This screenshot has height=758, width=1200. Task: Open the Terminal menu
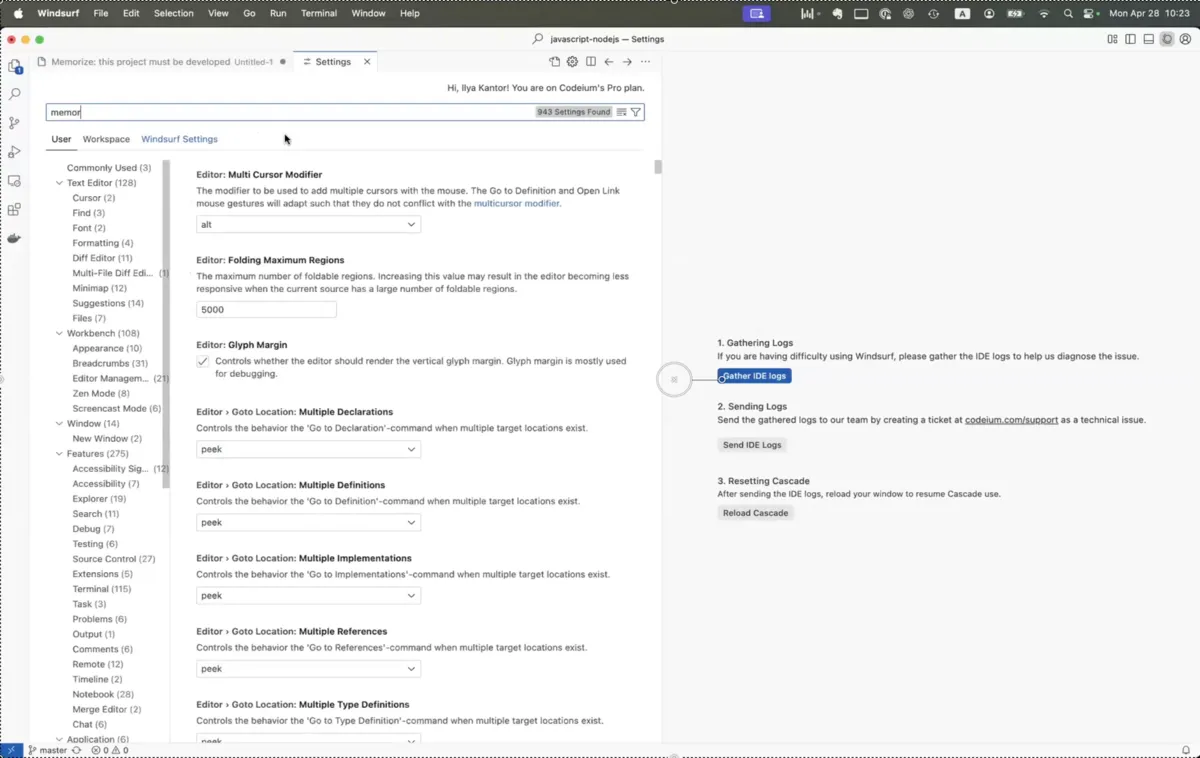(319, 14)
